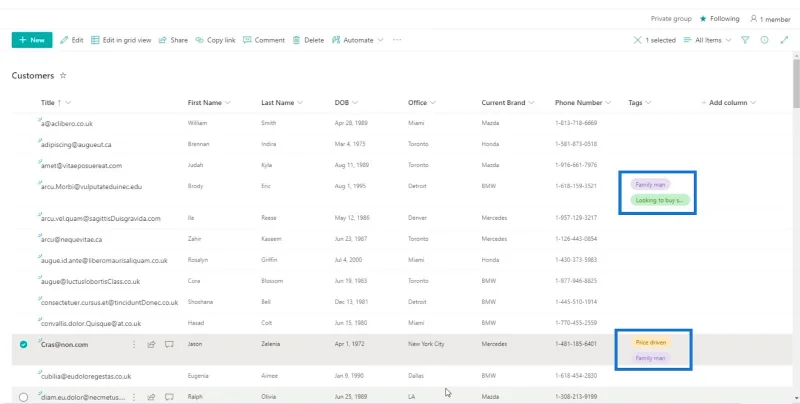800x404 pixels.
Task: Open the First Name column menu
Action: tap(209, 103)
